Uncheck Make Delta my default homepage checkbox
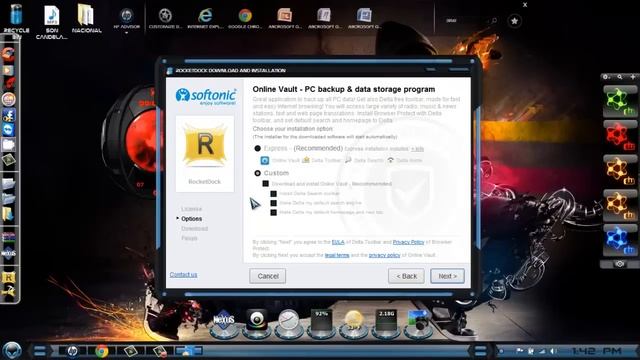The height and width of the screenshot is (360, 640). pyautogui.click(x=273, y=212)
